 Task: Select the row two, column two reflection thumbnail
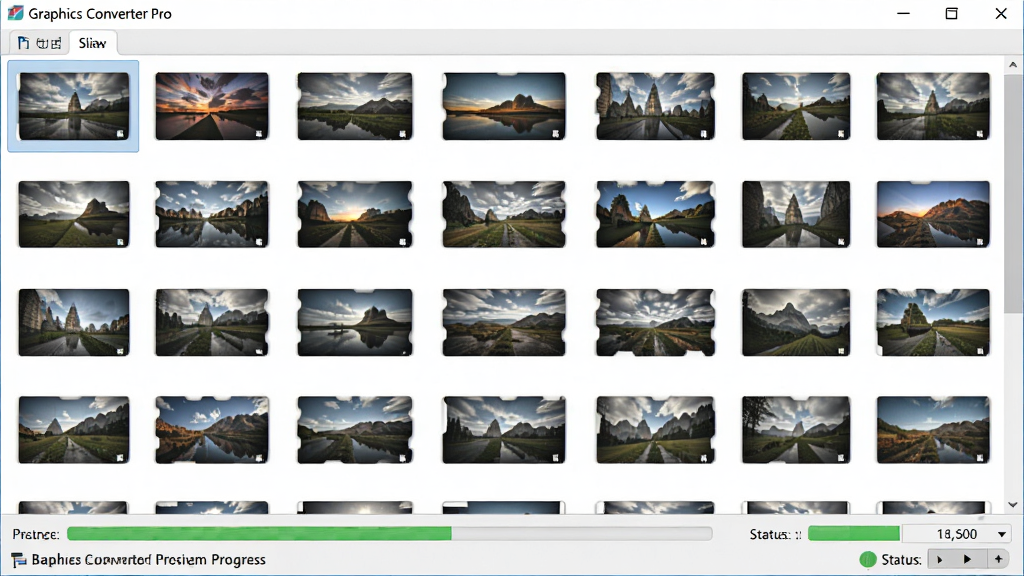point(212,214)
